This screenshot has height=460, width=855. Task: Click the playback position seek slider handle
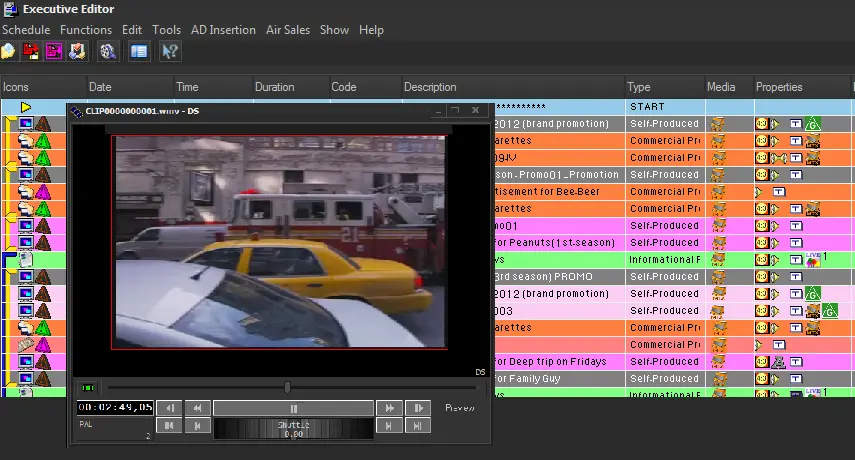click(288, 387)
